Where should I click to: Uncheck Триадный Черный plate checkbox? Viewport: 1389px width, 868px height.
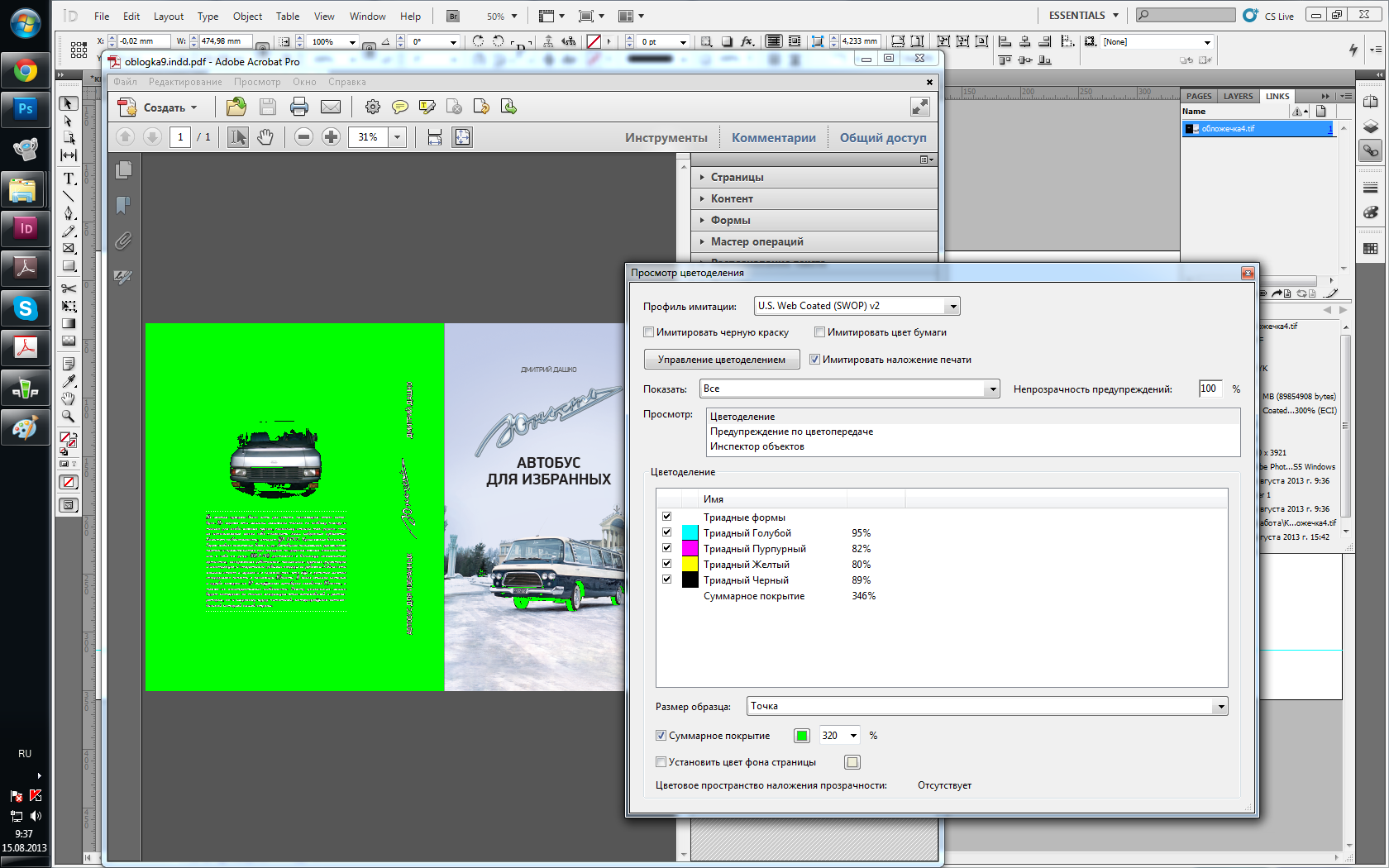click(x=666, y=579)
